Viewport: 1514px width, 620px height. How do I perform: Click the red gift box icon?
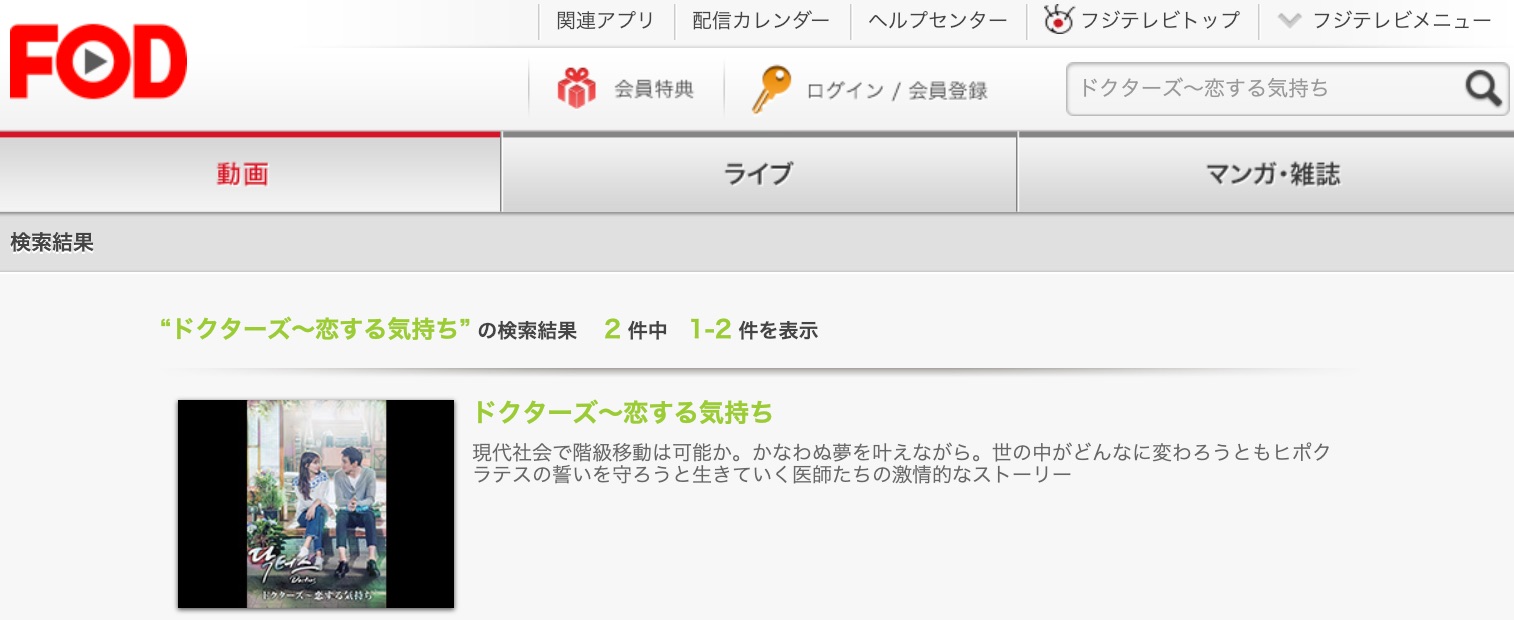pyautogui.click(x=576, y=89)
